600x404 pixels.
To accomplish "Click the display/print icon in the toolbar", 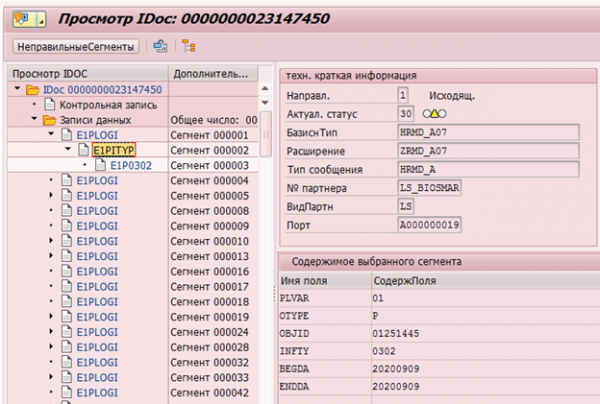I will (160, 46).
